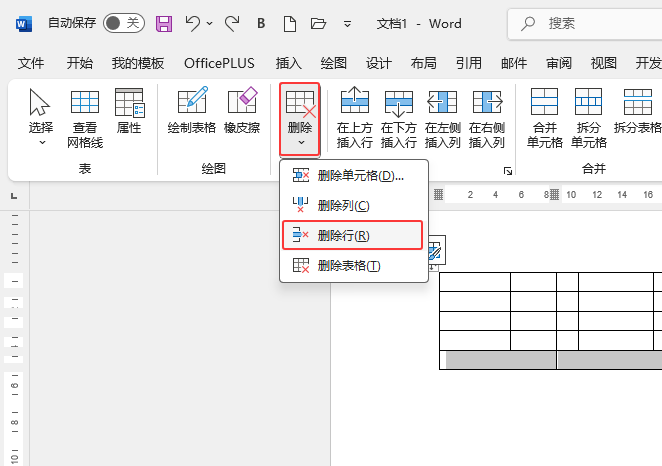Click the purple Save disk icon
The image size is (662, 466).
coord(164,24)
